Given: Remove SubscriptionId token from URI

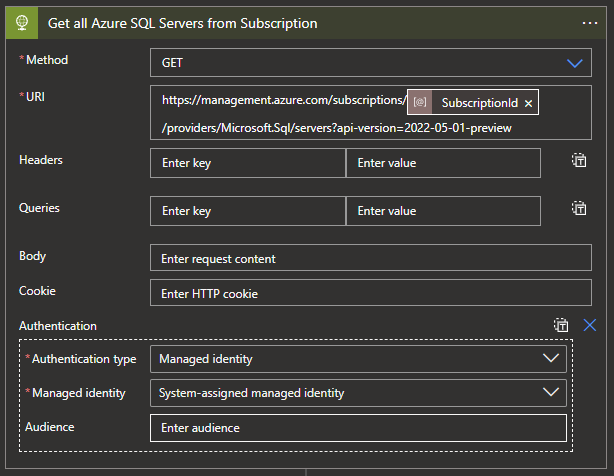Looking at the screenshot, I should click(528, 103).
